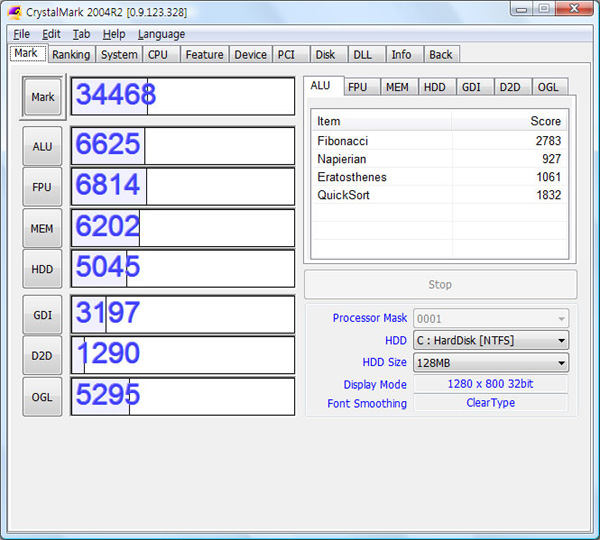The width and height of the screenshot is (600, 540).
Task: Select the Napierian row
Action: point(439,159)
